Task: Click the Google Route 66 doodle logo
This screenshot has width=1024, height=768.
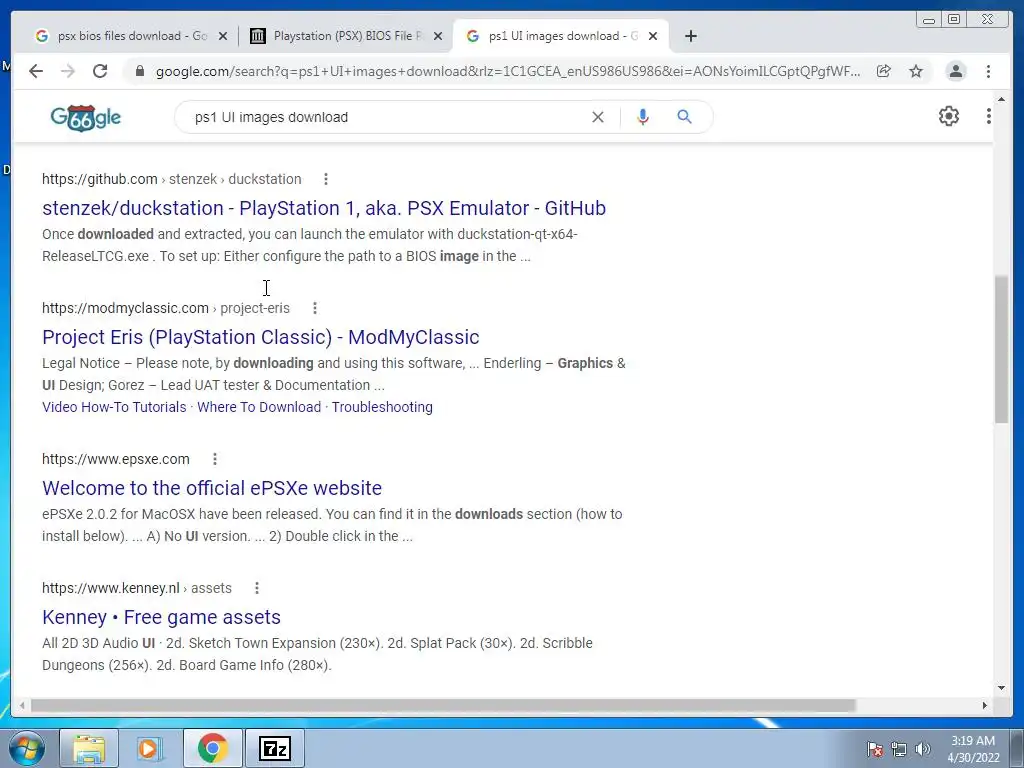Action: pyautogui.click(x=86, y=118)
